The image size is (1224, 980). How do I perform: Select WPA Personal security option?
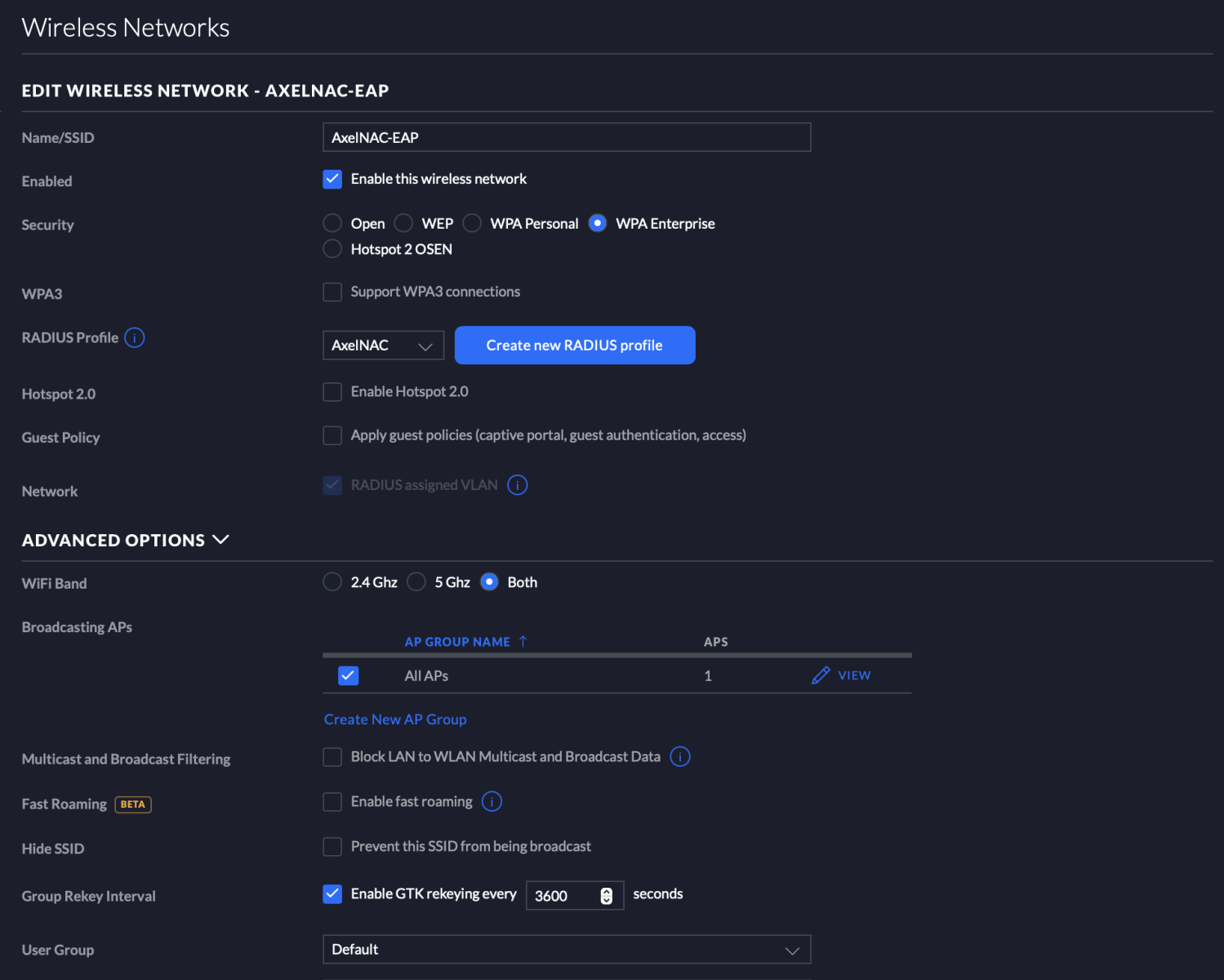click(472, 224)
